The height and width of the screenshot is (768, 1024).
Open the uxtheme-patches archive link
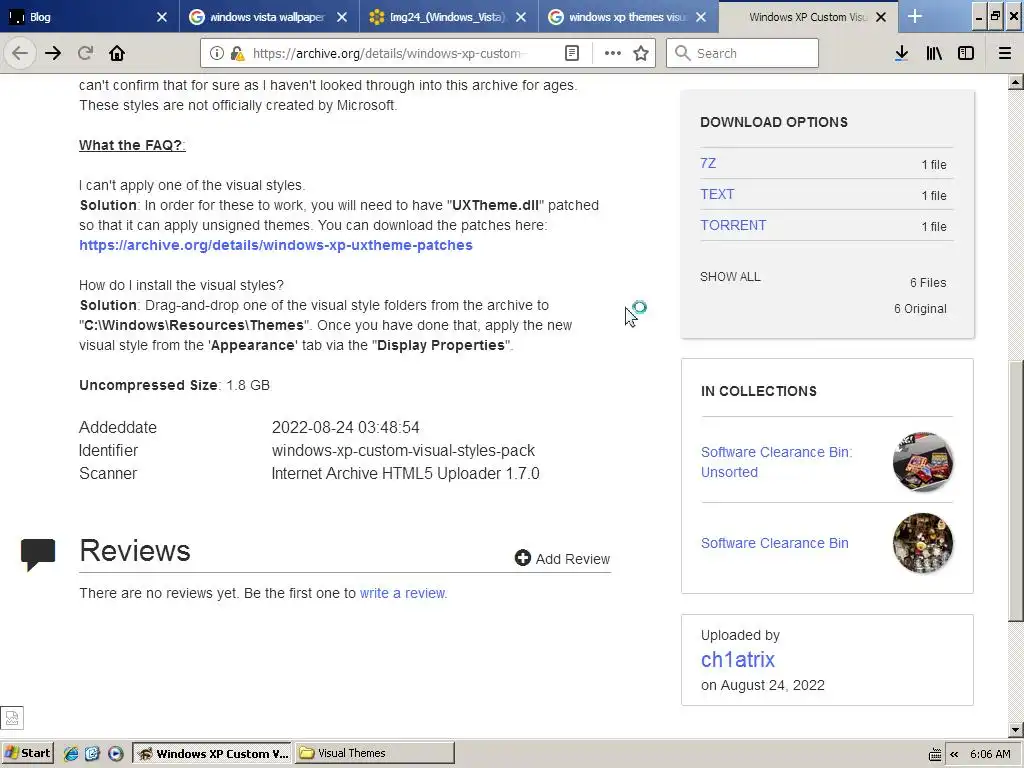click(276, 245)
